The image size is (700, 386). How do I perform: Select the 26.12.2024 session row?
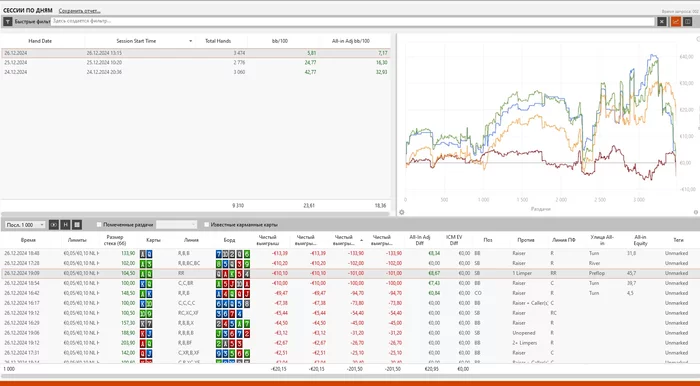point(196,53)
